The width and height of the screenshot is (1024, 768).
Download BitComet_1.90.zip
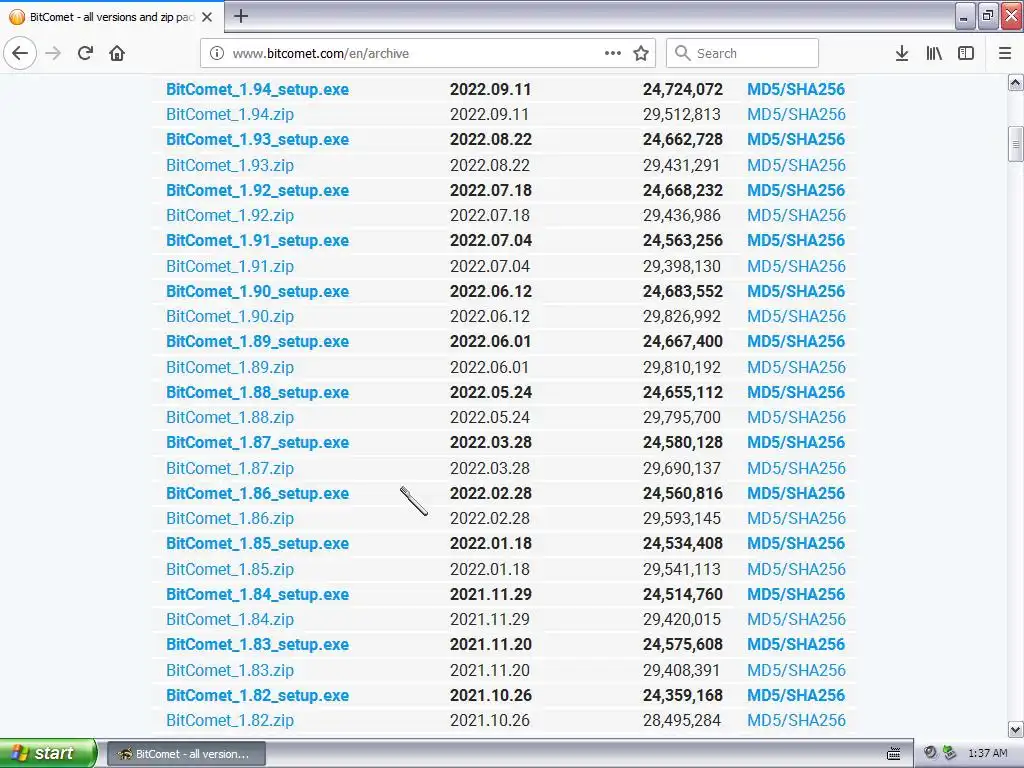pos(230,317)
